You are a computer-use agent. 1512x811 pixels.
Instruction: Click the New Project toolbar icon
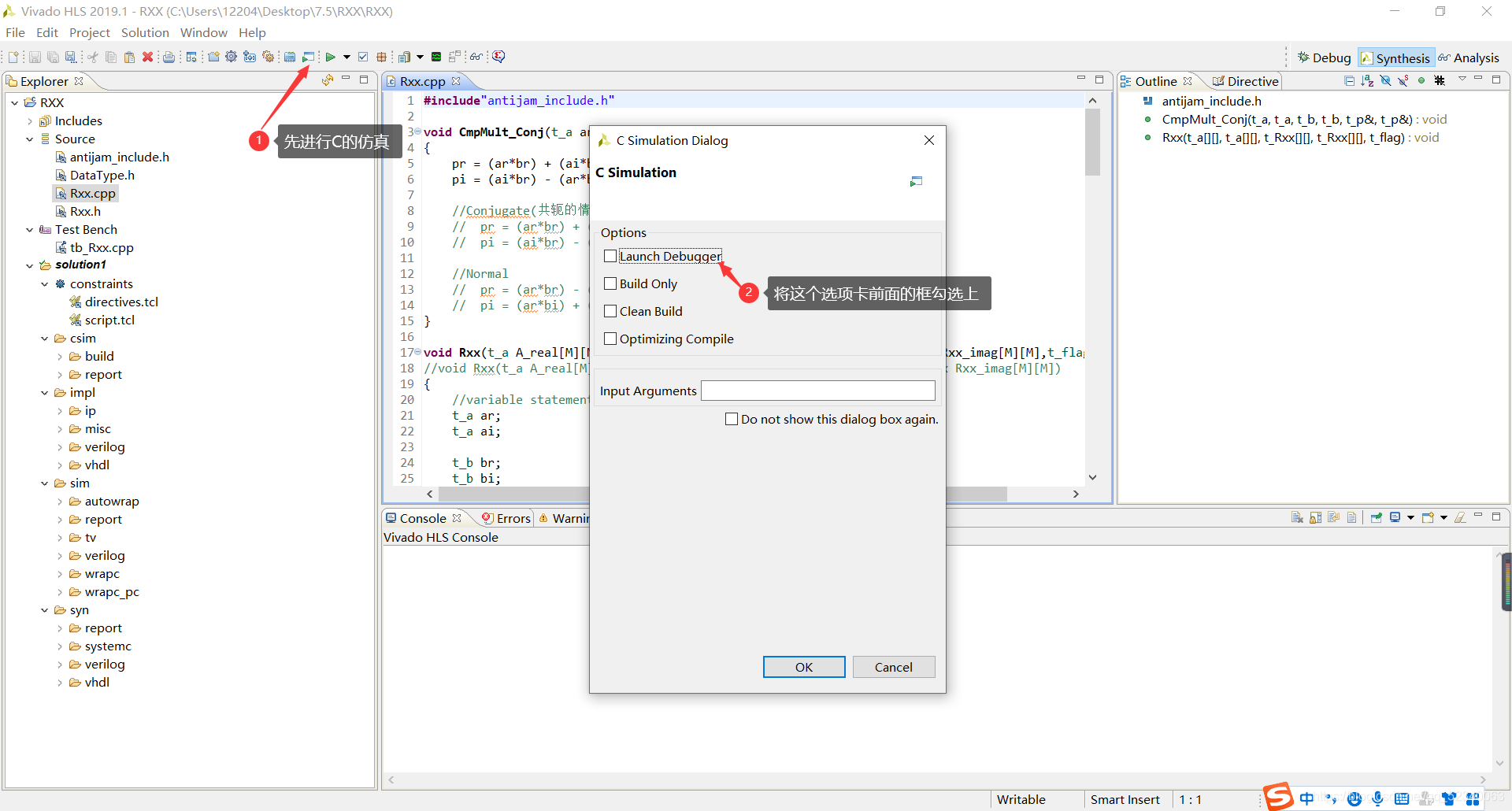pos(213,57)
